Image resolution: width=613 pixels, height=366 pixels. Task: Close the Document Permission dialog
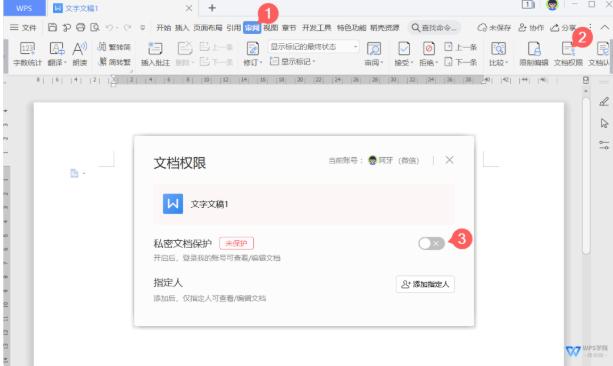point(449,160)
